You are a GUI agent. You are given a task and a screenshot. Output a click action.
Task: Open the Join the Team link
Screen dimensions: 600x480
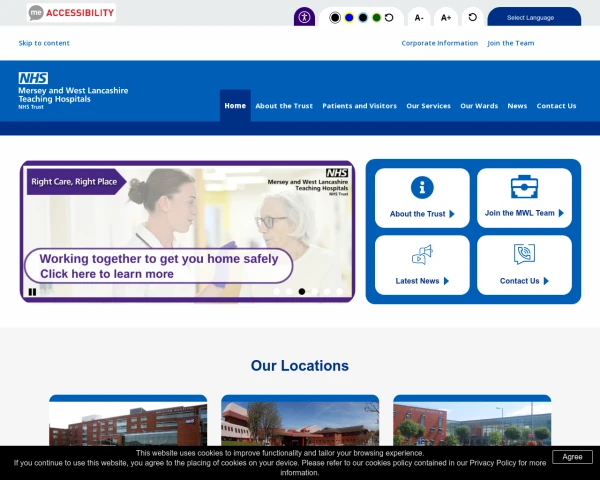(x=510, y=43)
